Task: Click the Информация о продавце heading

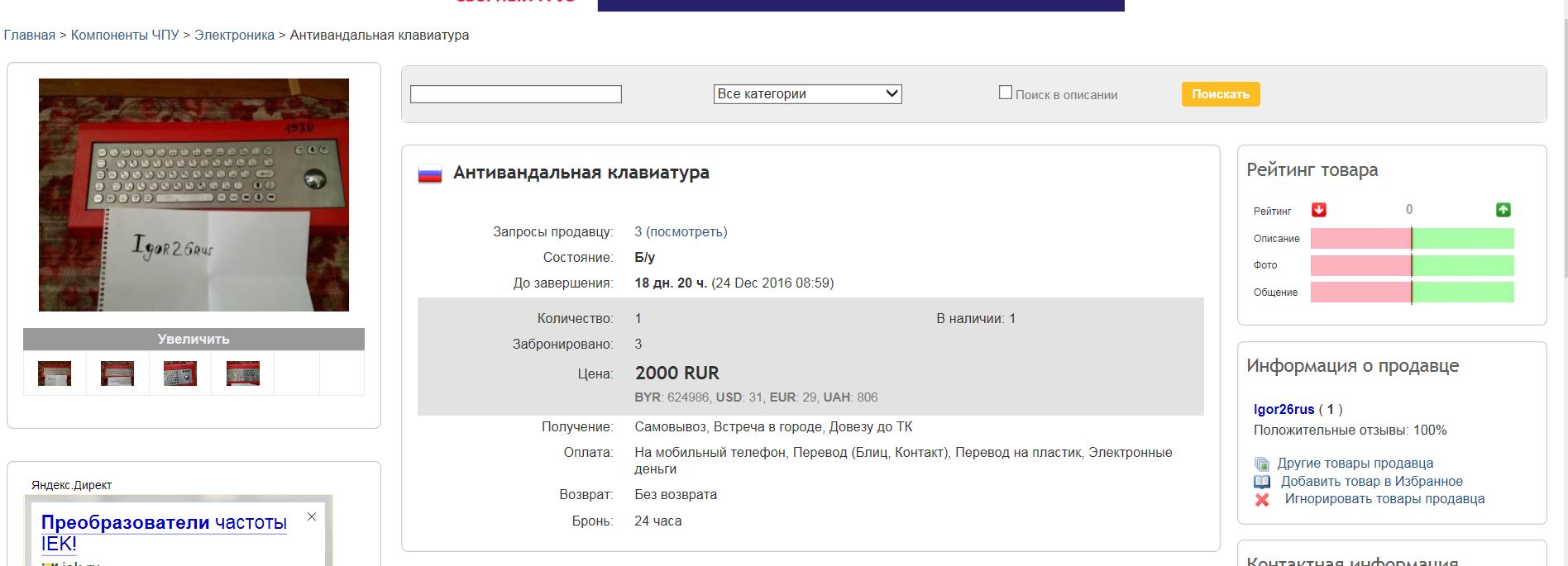Action: coord(1352,366)
